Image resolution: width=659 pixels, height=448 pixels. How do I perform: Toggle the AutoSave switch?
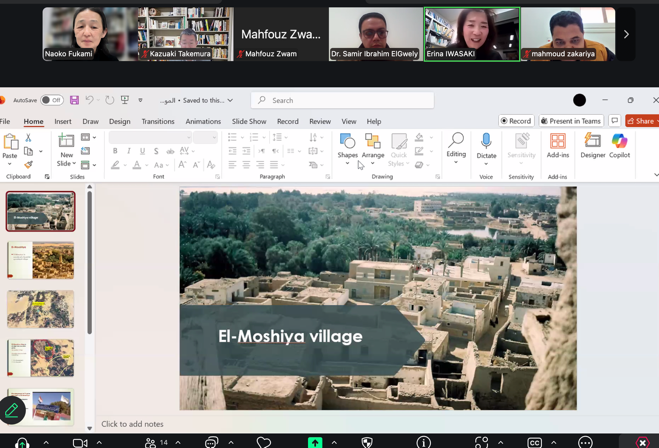(51, 100)
